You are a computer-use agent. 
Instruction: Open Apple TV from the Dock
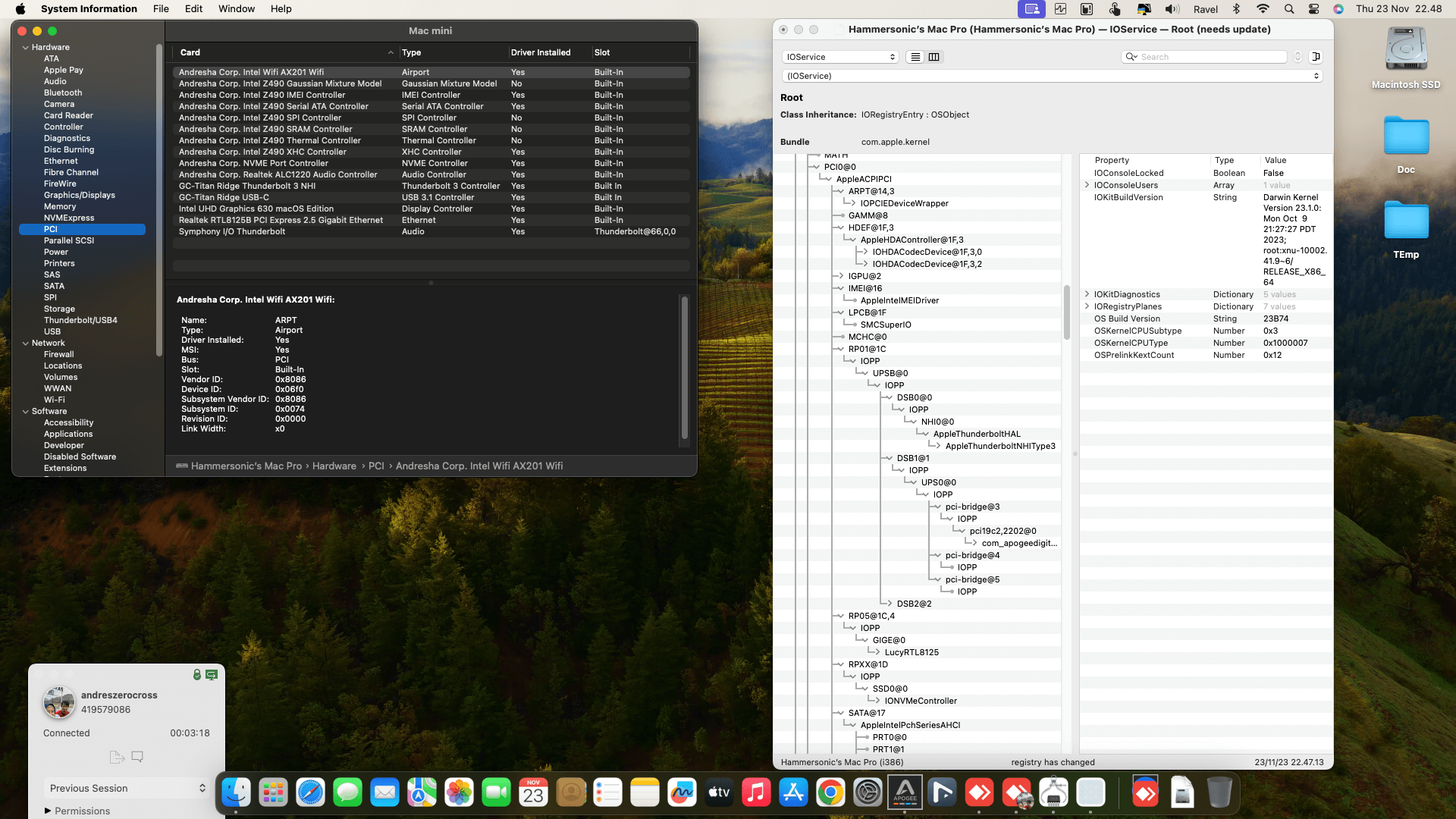click(719, 793)
